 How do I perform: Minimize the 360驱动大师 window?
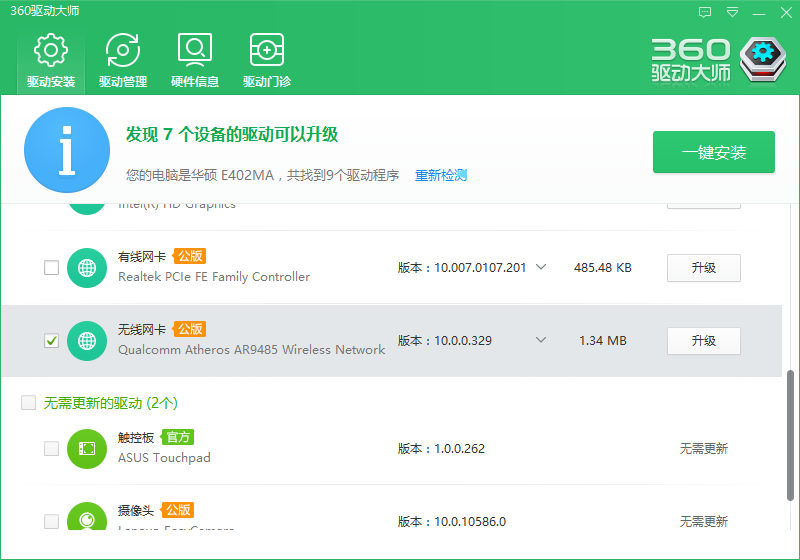[x=759, y=12]
